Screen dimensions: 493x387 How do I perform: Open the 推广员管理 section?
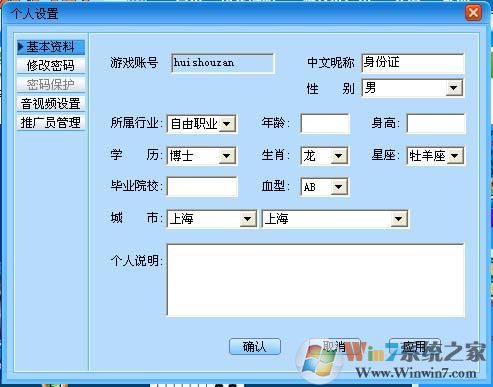pyautogui.click(x=51, y=123)
